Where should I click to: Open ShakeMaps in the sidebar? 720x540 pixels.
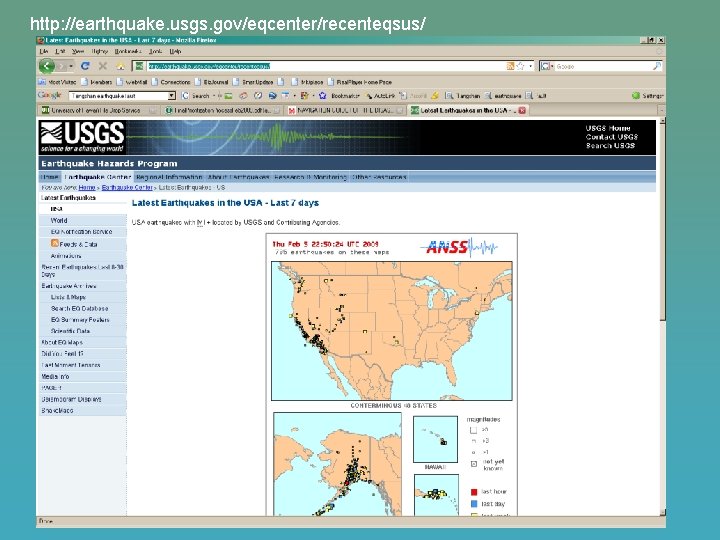click(x=83, y=411)
